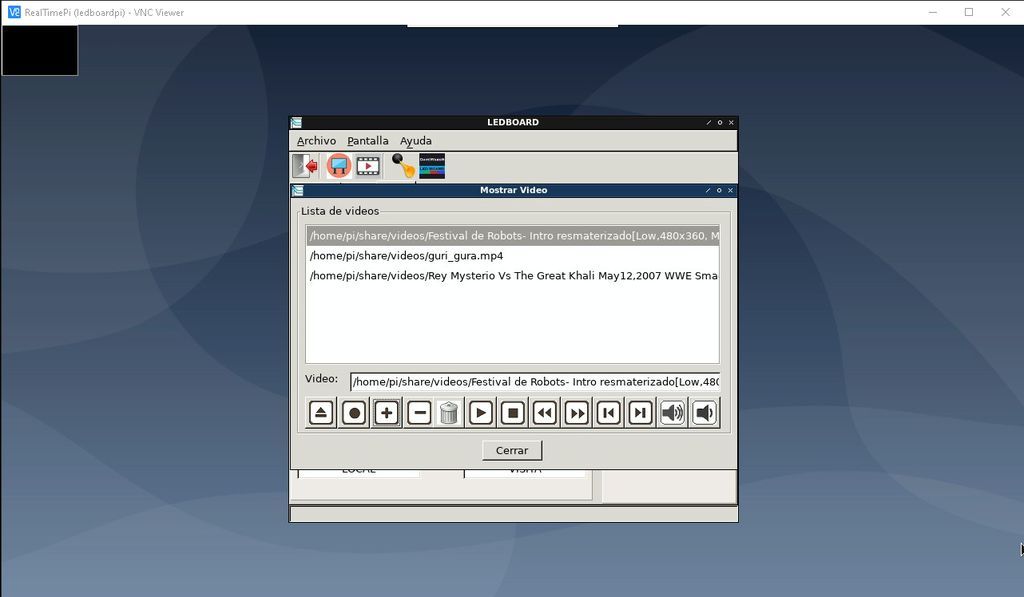This screenshot has width=1024, height=597.
Task: Rewind the video with the double-arrow control
Action: [543, 412]
